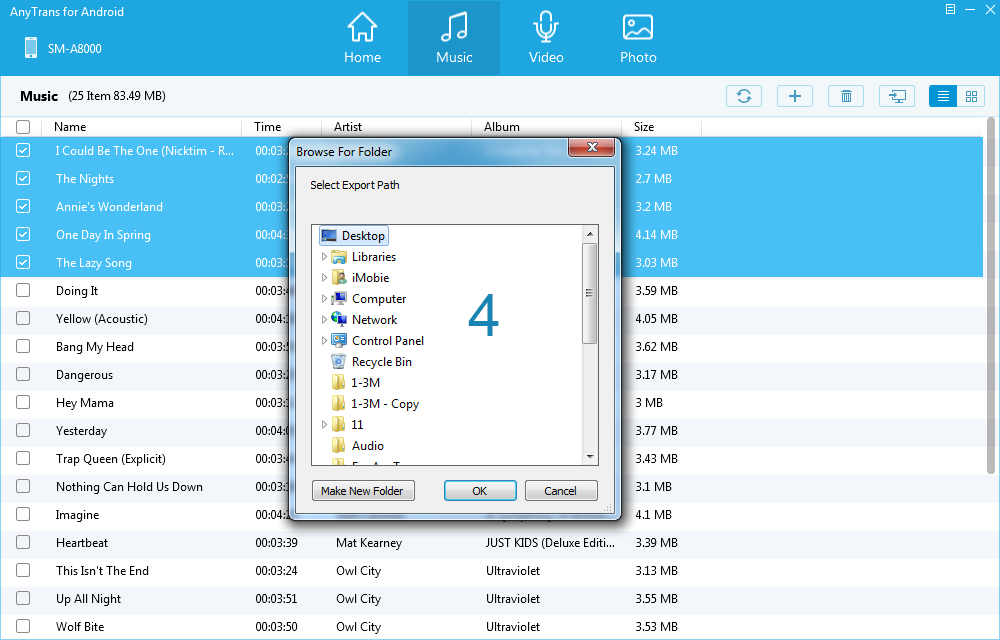
Task: Open the AnyTrans window menu icon
Action: [x=950, y=9]
